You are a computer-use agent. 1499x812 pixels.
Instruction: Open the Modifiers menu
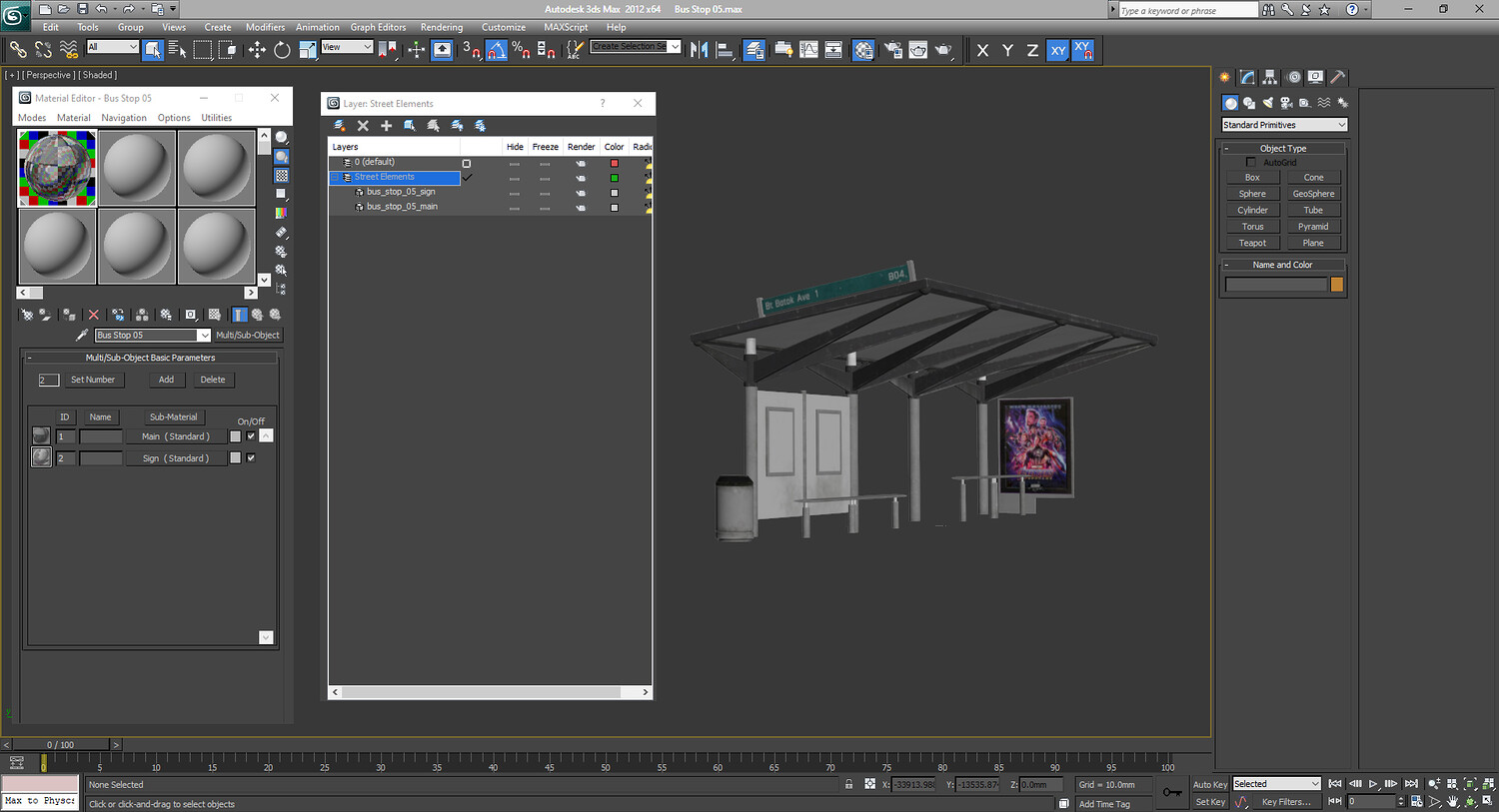(x=265, y=27)
